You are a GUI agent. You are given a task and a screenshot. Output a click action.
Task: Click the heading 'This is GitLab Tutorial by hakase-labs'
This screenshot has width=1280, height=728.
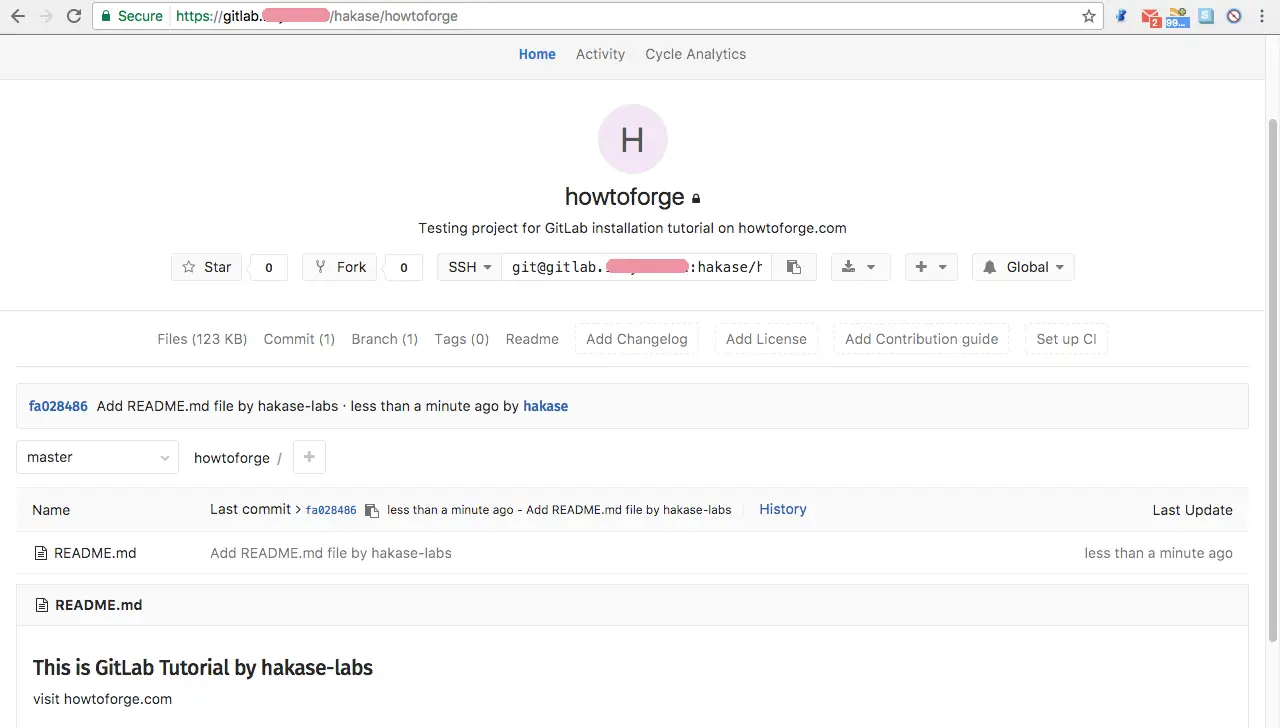[x=203, y=667]
